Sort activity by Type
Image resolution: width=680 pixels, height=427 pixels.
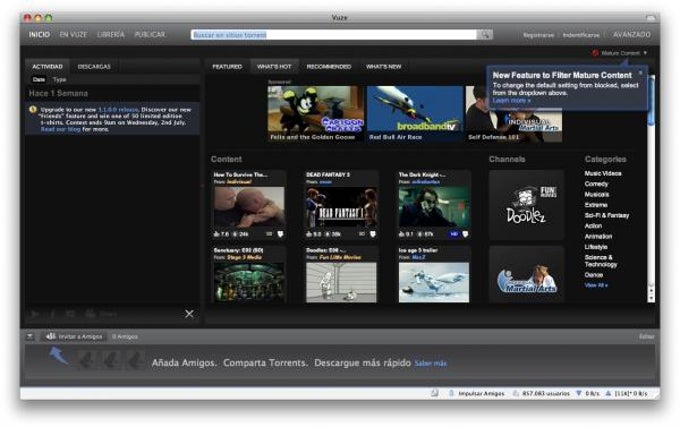point(59,80)
